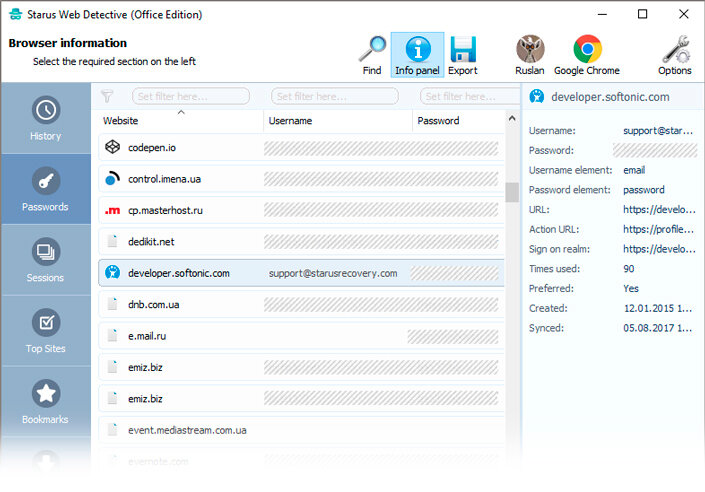
Task: Open the URL link https://develo…
Action: [x=659, y=210]
